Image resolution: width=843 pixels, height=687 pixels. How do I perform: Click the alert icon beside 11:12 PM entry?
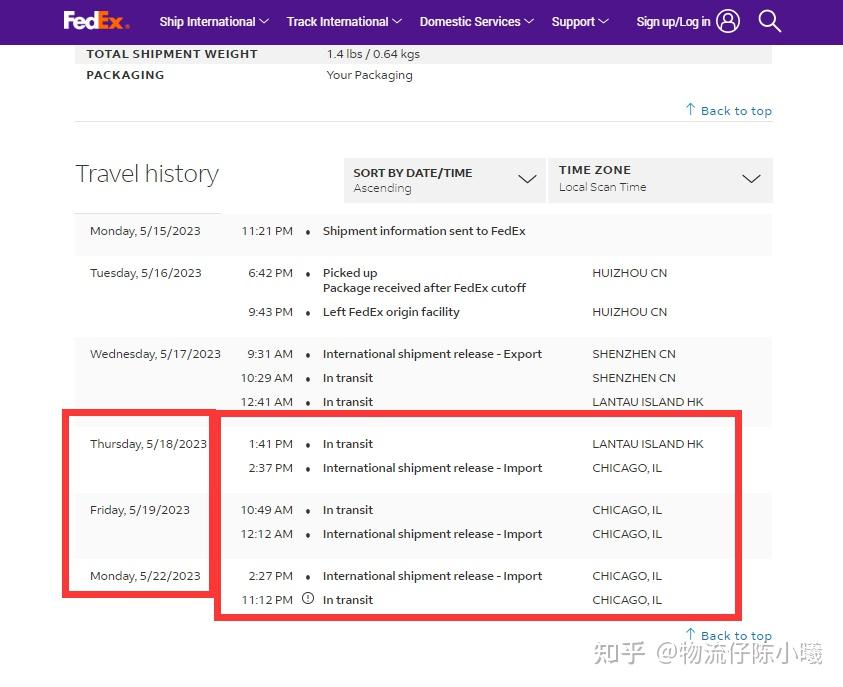tap(308, 599)
